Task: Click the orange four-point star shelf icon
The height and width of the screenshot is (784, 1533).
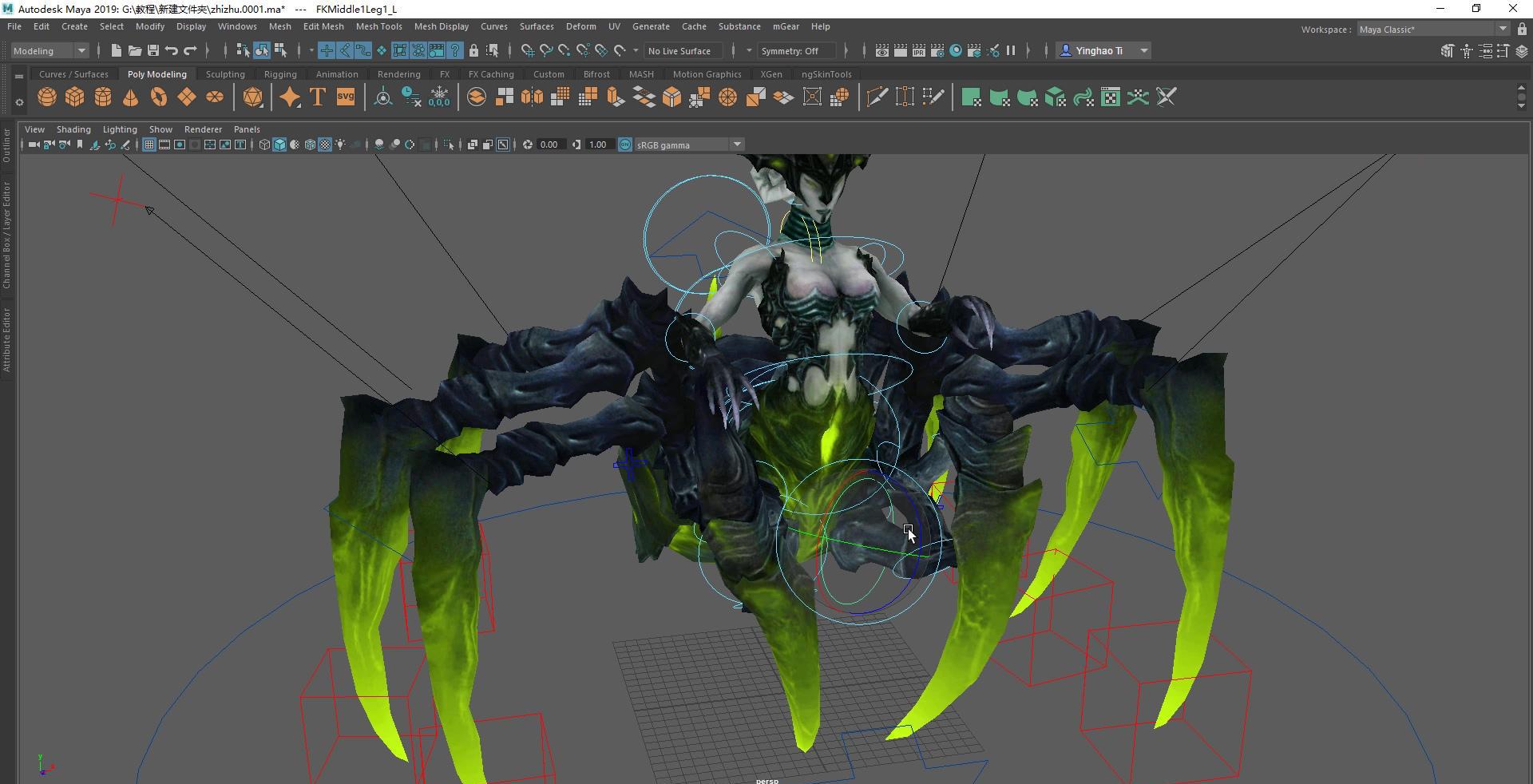Action: tap(290, 97)
